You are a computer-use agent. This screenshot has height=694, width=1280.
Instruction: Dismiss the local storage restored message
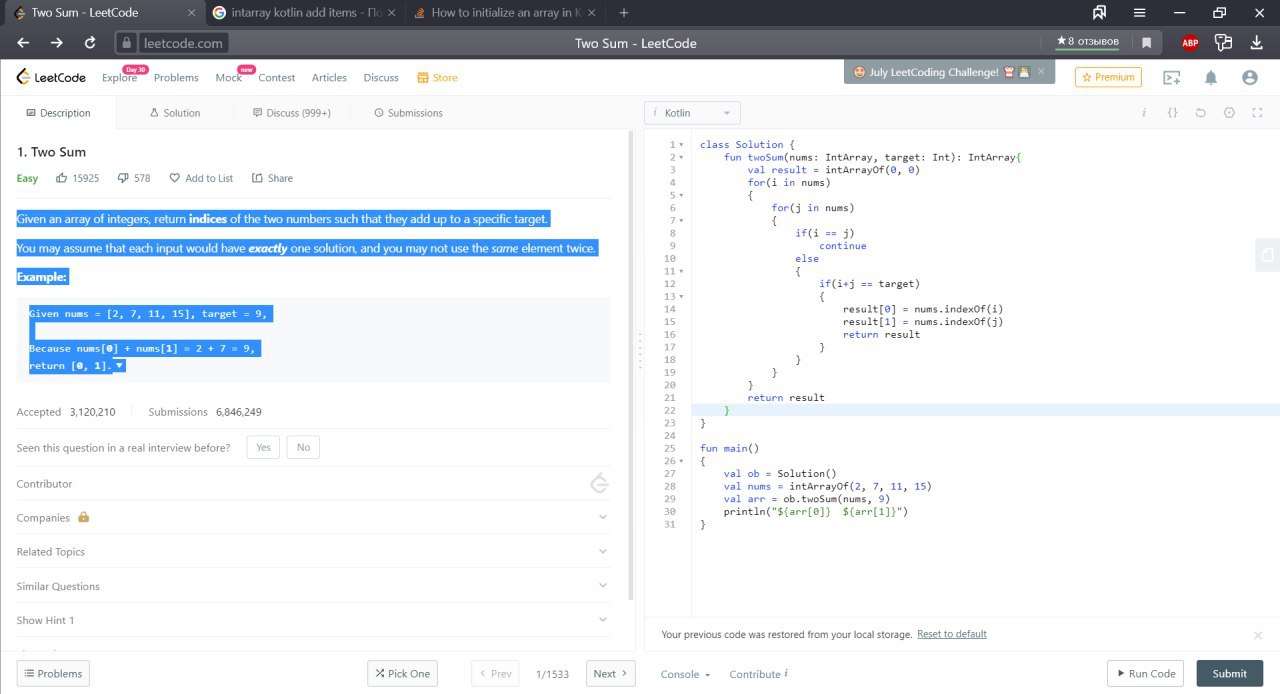coord(1258,635)
